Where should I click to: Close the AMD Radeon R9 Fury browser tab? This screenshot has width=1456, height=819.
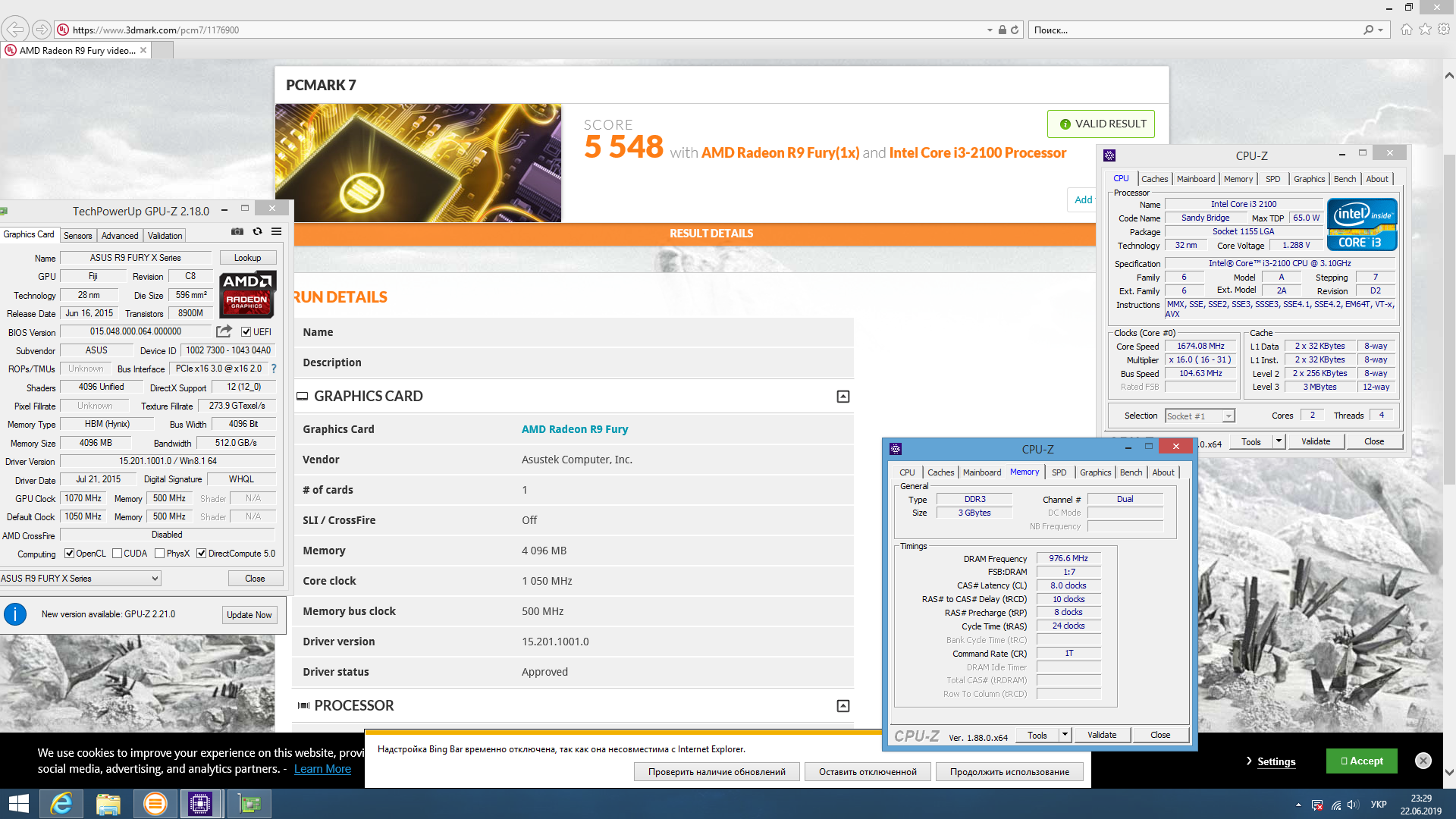[143, 50]
